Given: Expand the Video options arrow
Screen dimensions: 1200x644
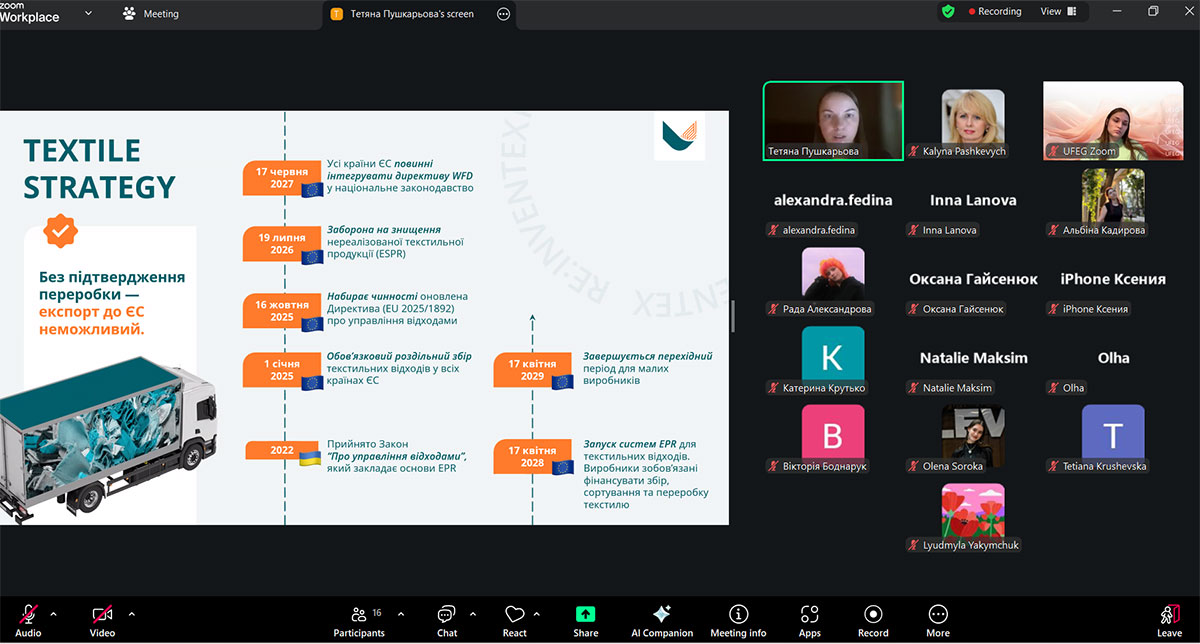Looking at the screenshot, I should point(131,613).
